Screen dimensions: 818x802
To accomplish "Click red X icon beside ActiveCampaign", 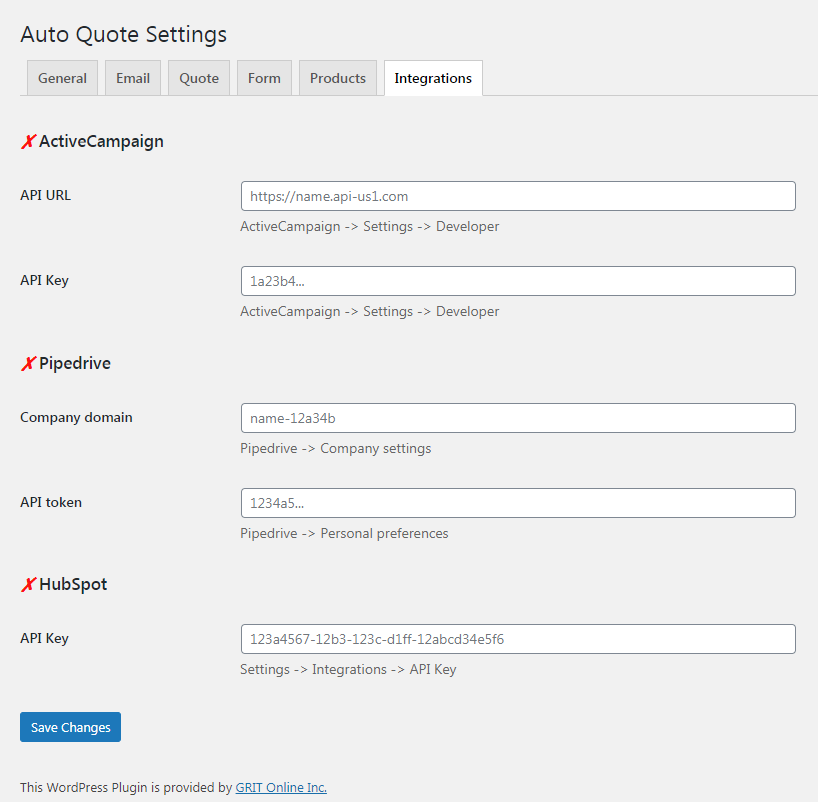I will 28,141.
